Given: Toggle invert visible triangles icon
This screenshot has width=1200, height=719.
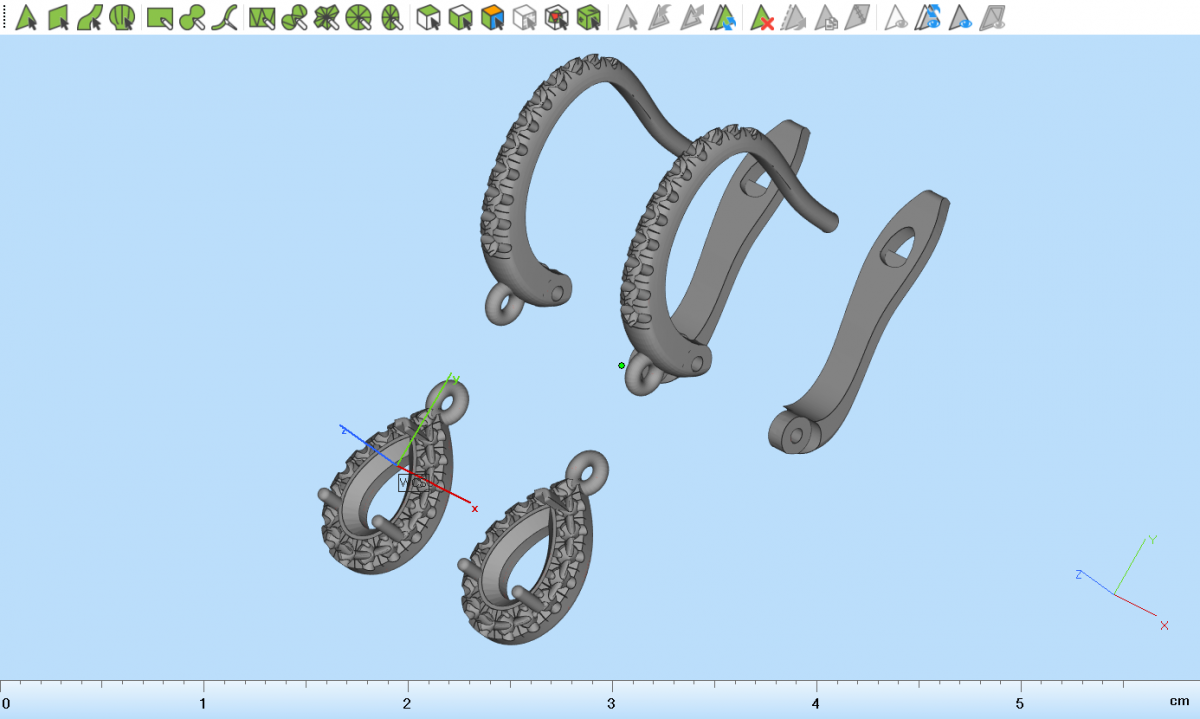Looking at the screenshot, I should (x=930, y=17).
